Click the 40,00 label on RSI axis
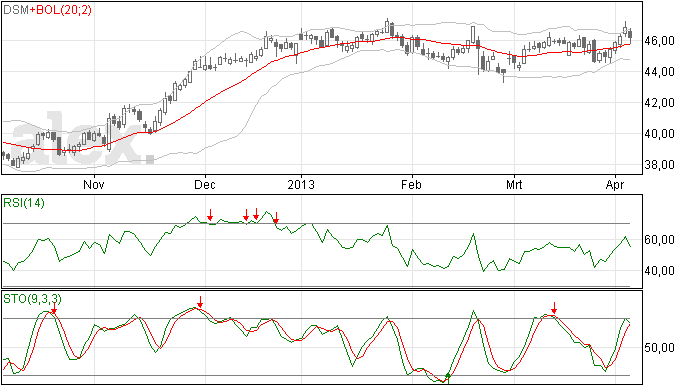This screenshot has width=690, height=387. (x=659, y=271)
